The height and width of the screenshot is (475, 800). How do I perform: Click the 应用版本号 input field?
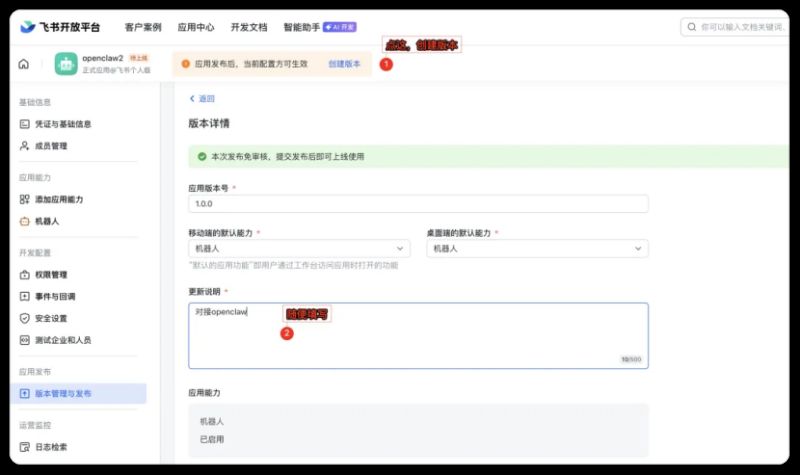tap(418, 204)
